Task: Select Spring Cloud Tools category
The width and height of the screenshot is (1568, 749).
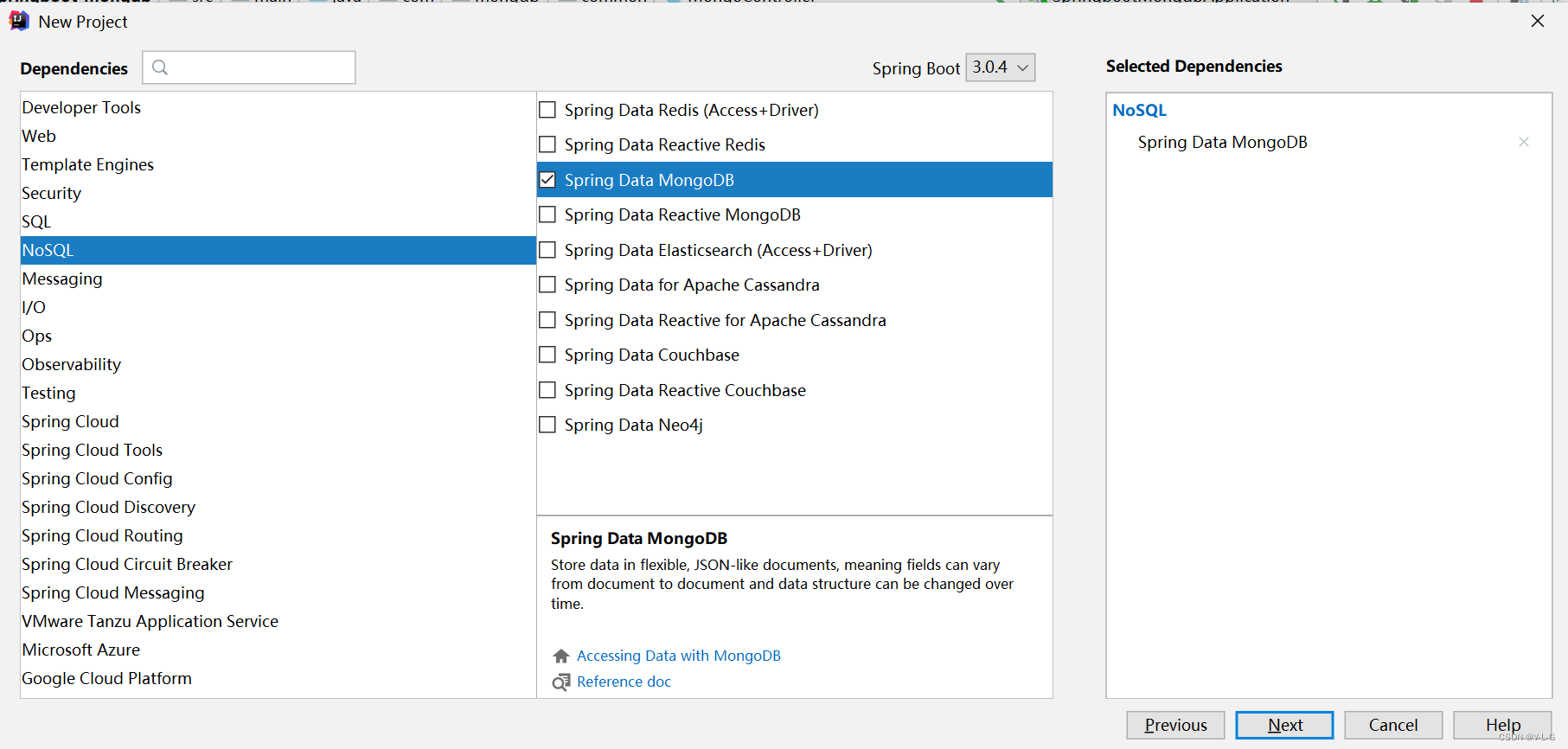Action: (278, 450)
